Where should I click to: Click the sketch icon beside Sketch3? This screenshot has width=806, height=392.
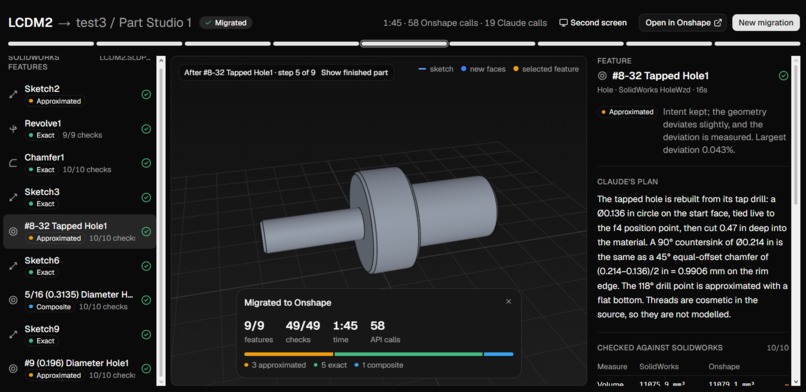(x=13, y=197)
